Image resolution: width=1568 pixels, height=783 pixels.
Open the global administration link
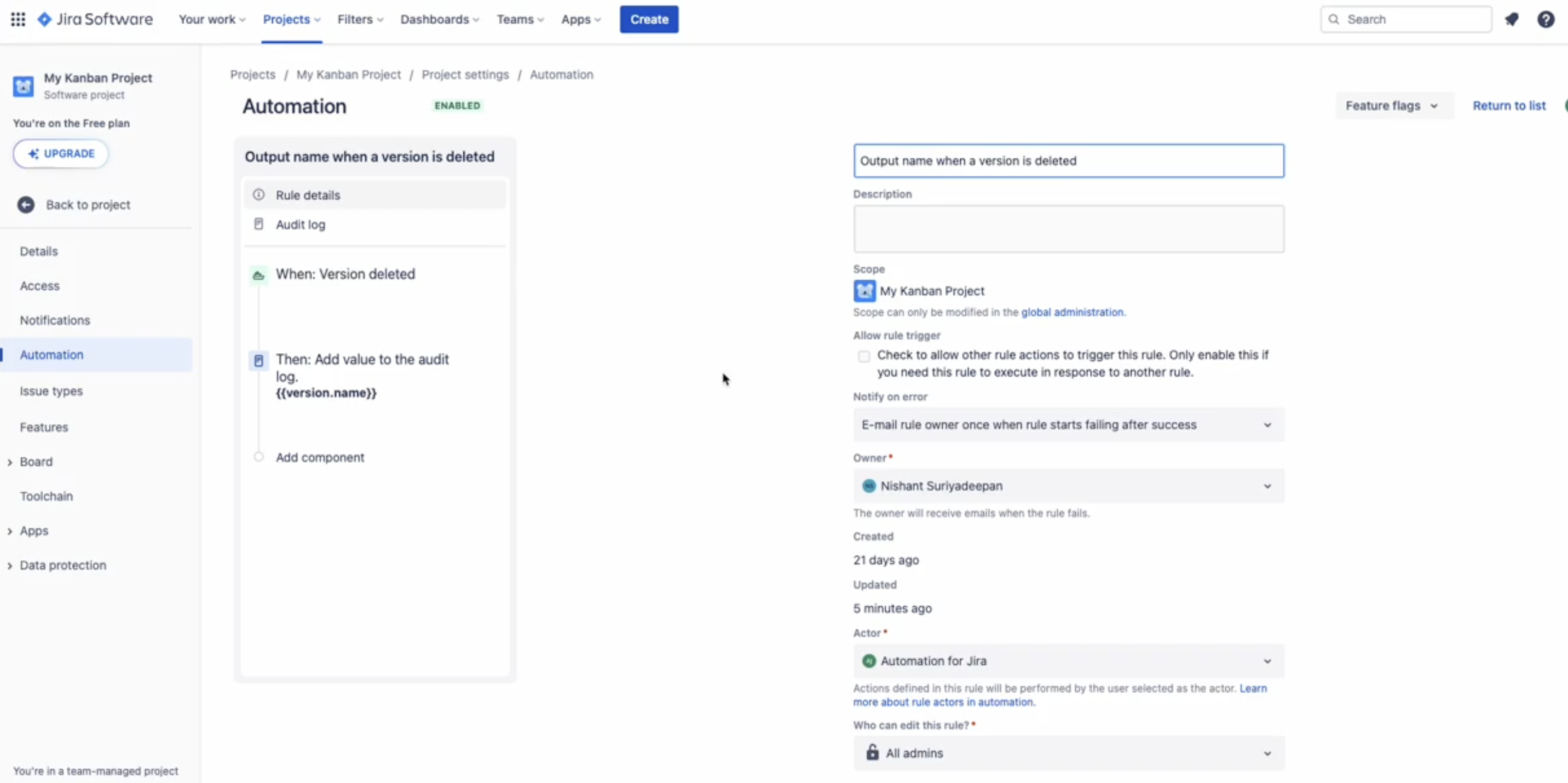tap(1072, 312)
